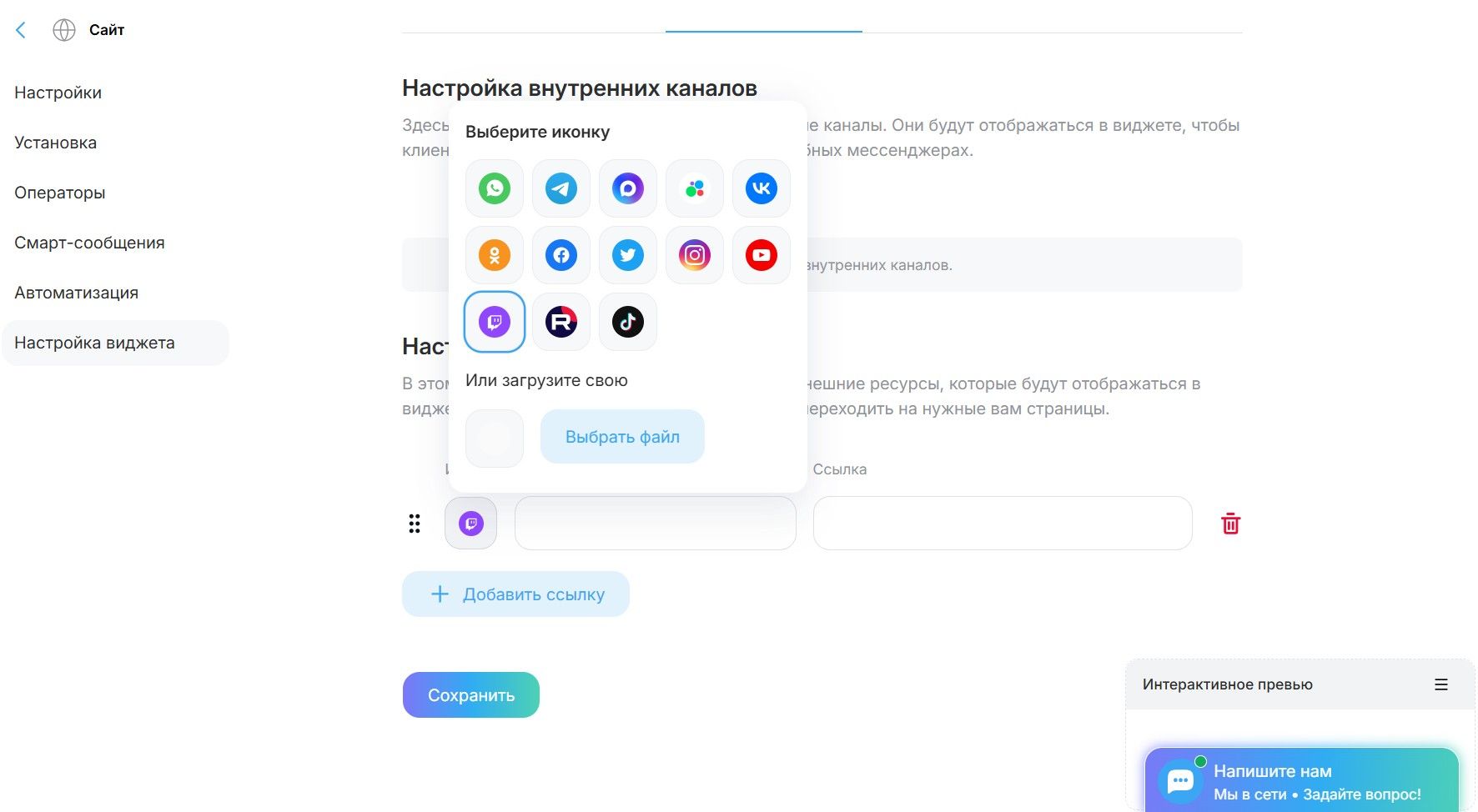Choose the YouTube icon
Viewport: 1478px width, 812px height.
click(762, 255)
